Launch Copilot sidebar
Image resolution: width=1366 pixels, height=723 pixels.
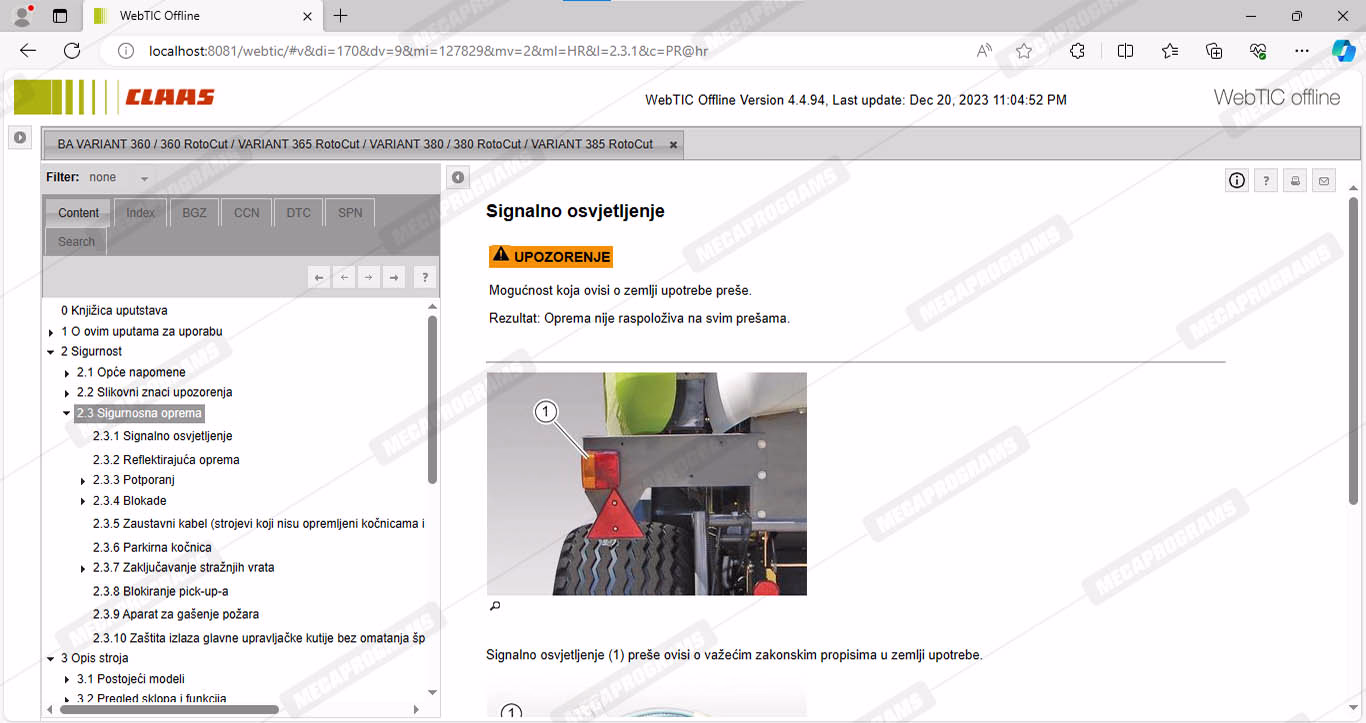click(1343, 51)
